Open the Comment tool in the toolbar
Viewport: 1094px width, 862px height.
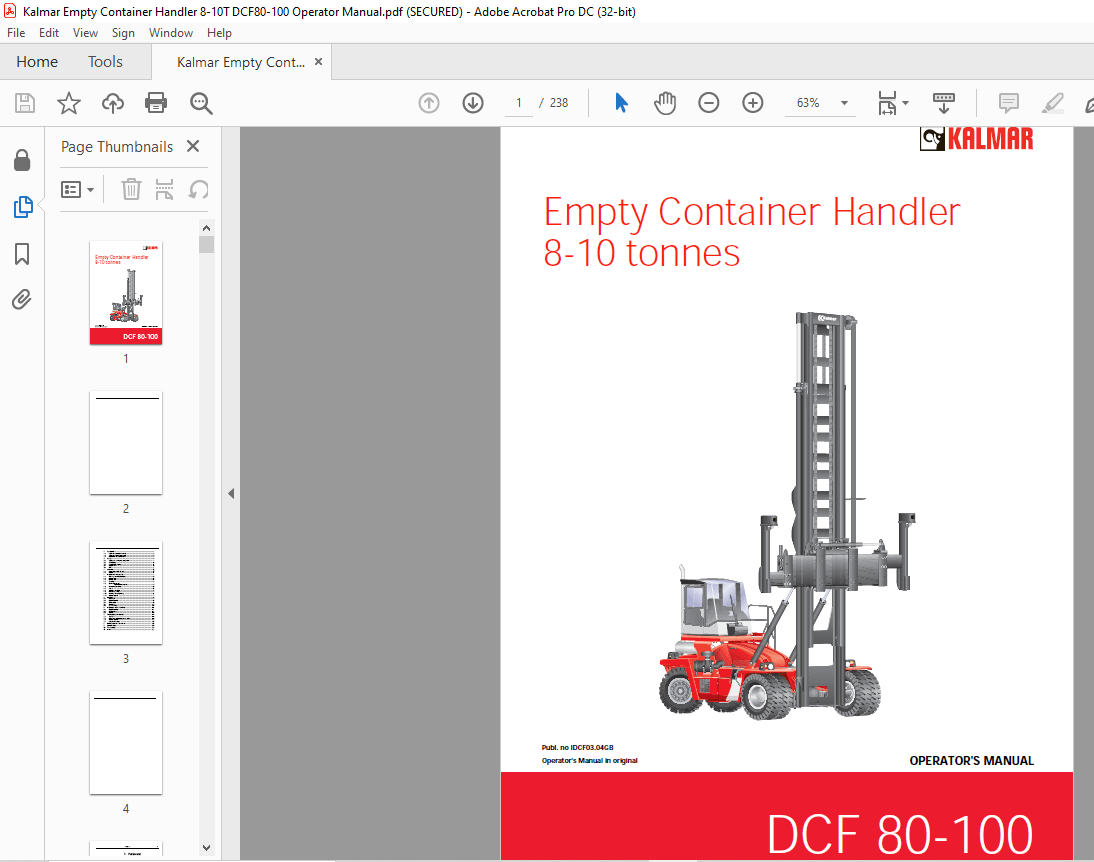pos(1008,103)
